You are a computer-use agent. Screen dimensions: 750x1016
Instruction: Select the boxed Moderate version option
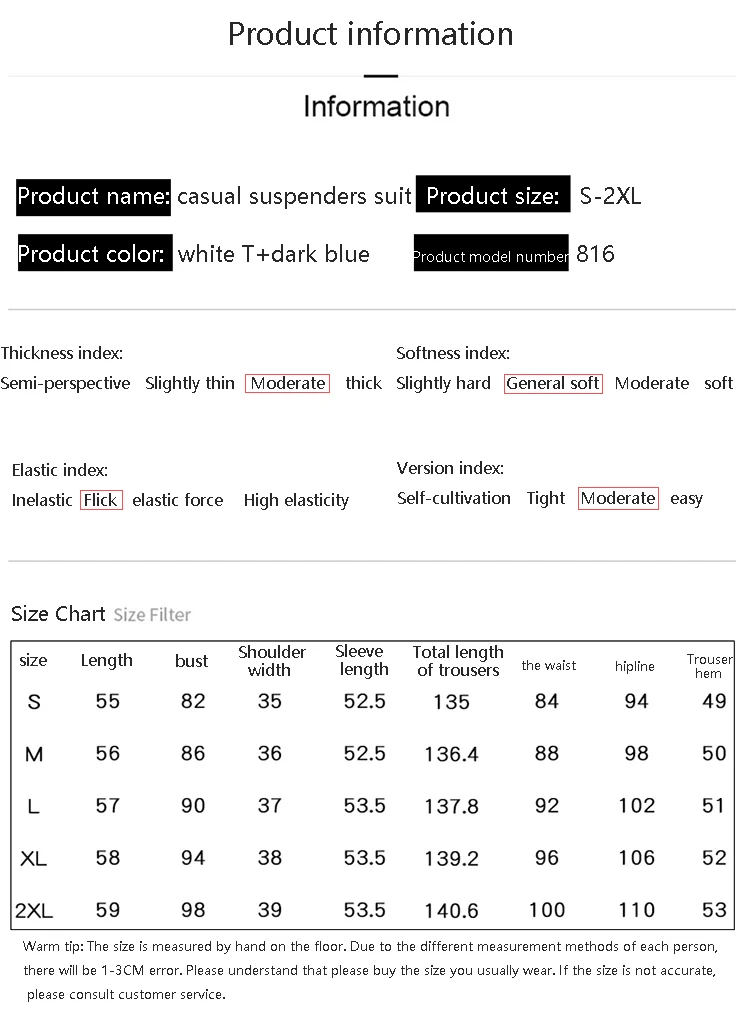pyautogui.click(x=618, y=498)
